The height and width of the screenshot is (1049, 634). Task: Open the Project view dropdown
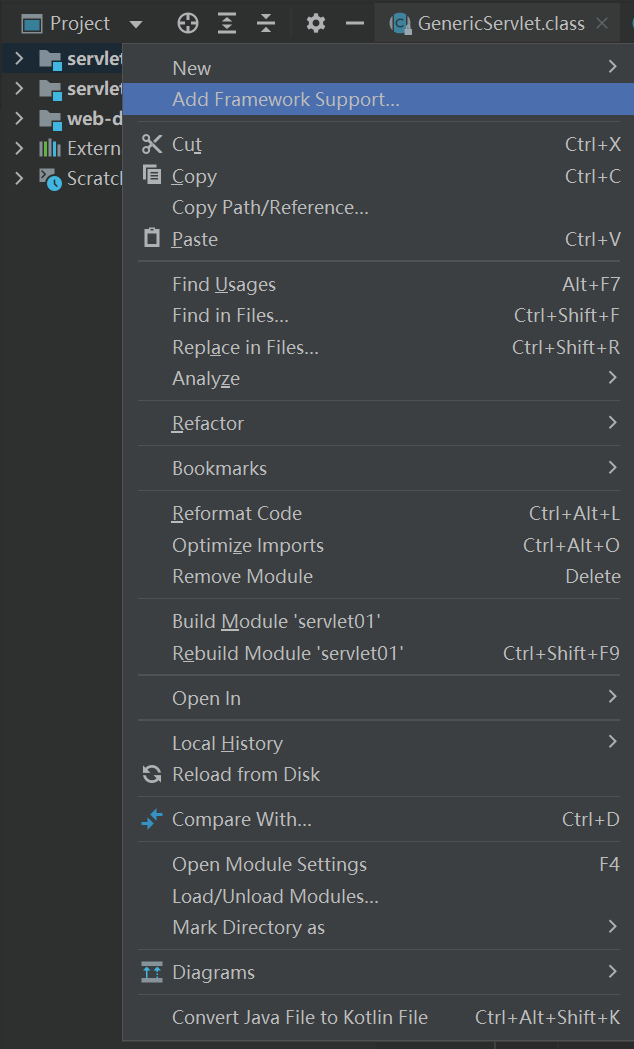pos(136,24)
